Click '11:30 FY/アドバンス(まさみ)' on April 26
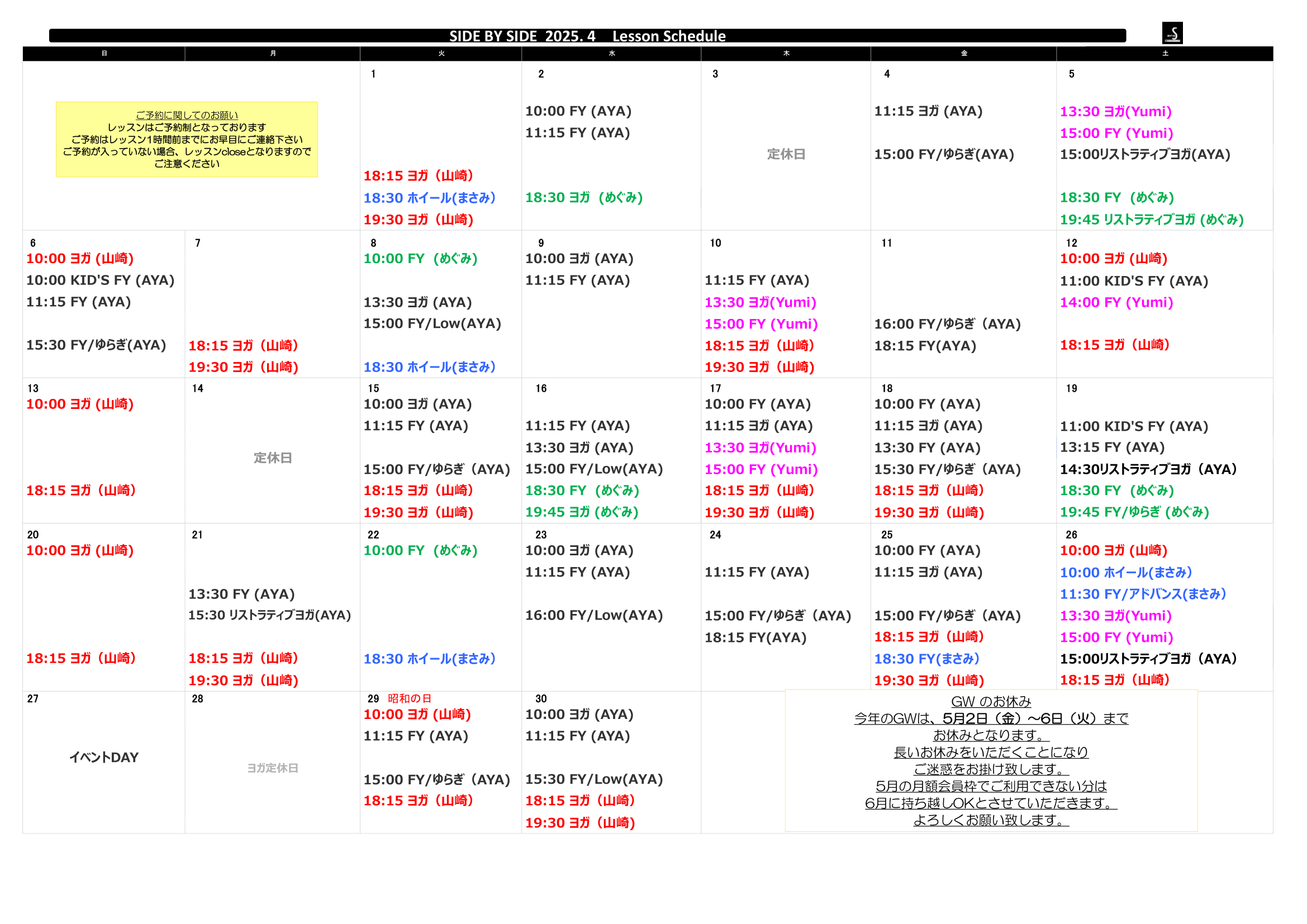The width and height of the screenshot is (1307, 924). 1143,594
